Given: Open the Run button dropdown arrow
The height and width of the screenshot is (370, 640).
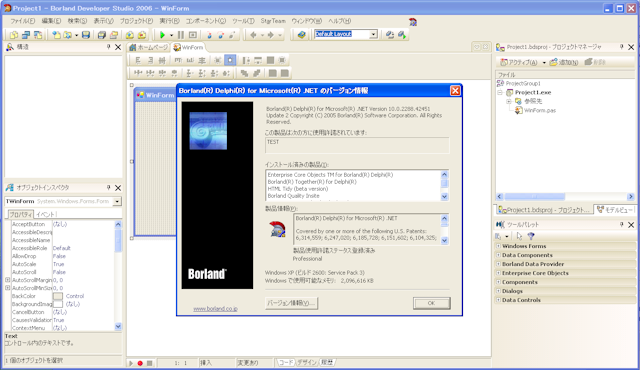Looking at the screenshot, I should coord(171,35).
